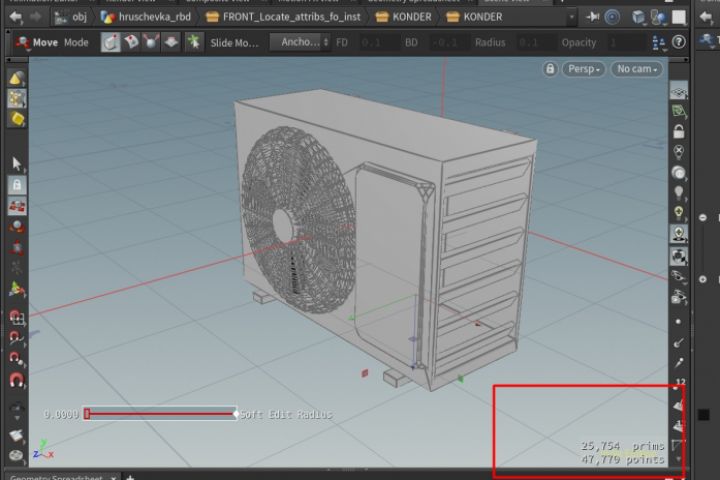Open the No cam camera dropdown
This screenshot has width=720, height=480.
point(637,69)
